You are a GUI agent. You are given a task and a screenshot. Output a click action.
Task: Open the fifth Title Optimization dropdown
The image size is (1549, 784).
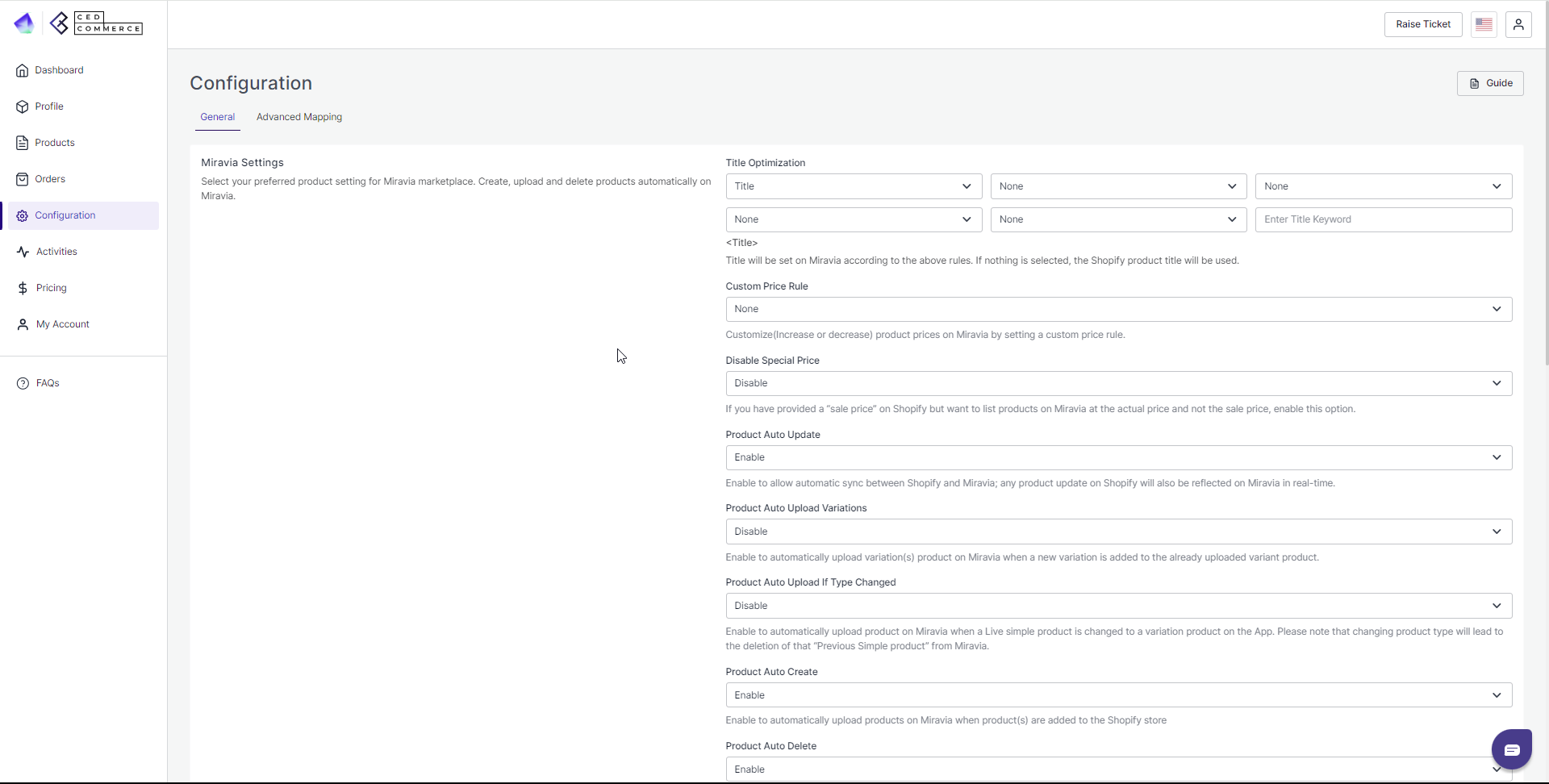pos(1118,219)
